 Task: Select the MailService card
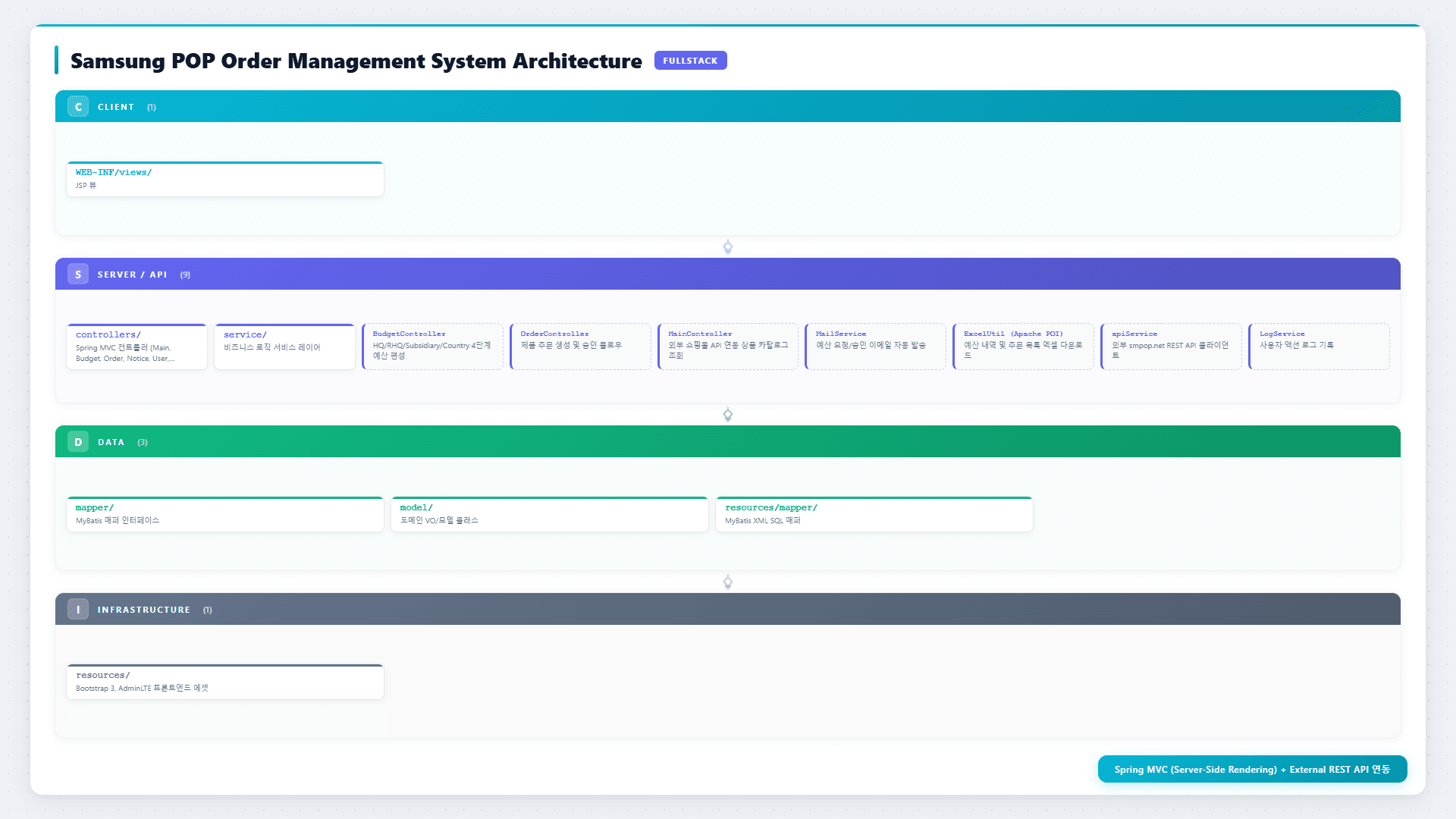click(x=875, y=347)
